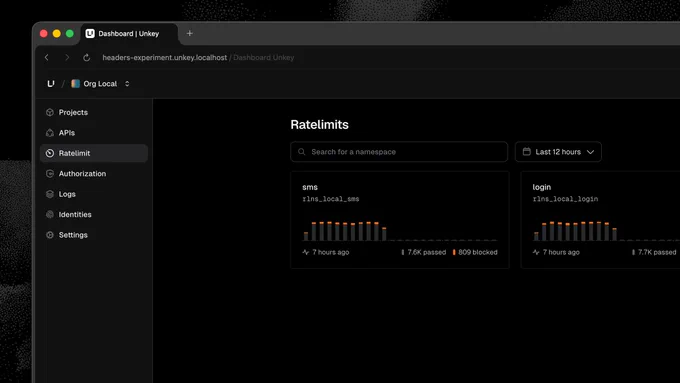Select the Ratelimit sidebar item
Image resolution: width=680 pixels, height=383 pixels.
point(94,153)
